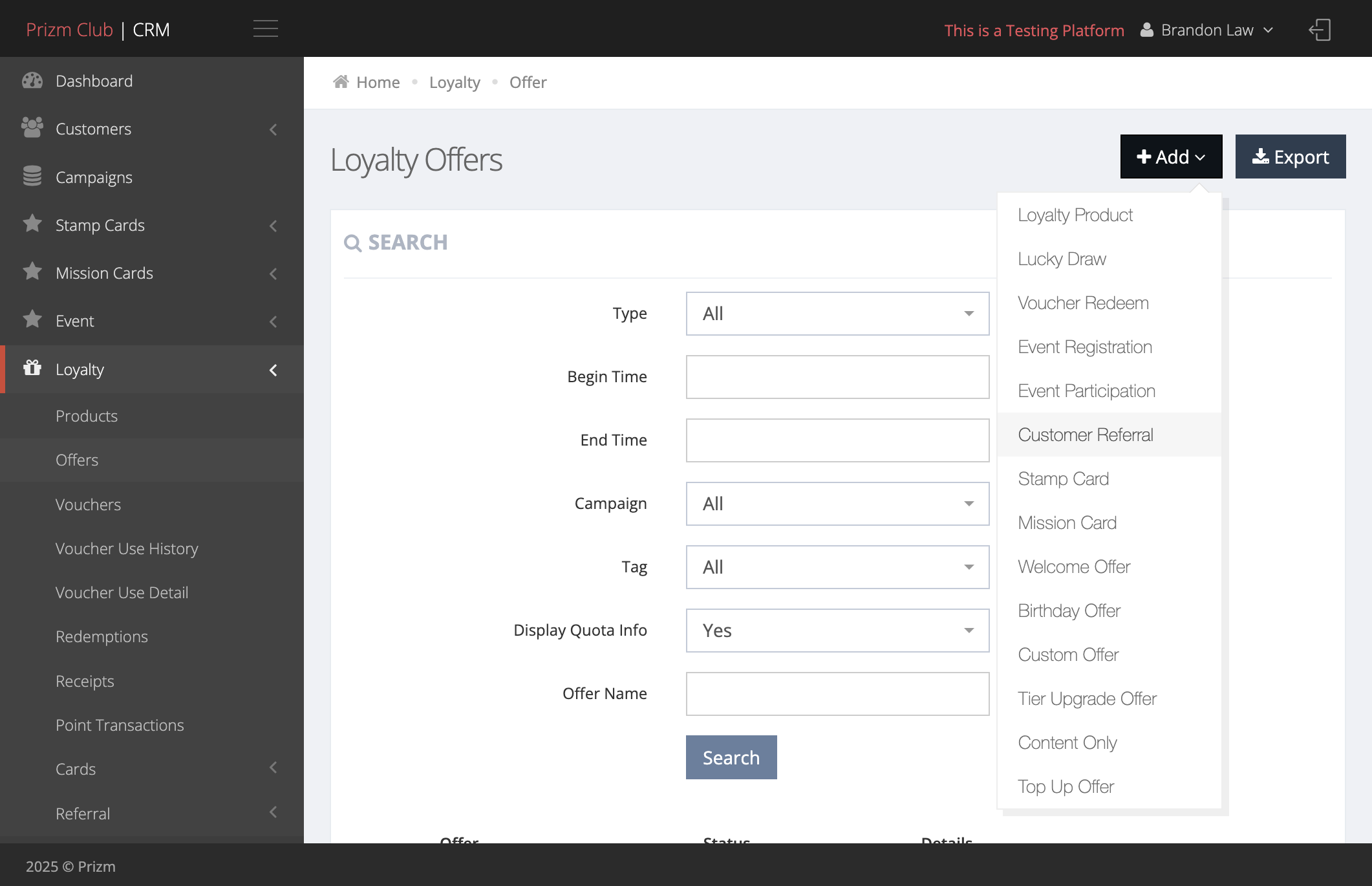Click the Search button
This screenshot has height=886, width=1372.
click(731, 757)
